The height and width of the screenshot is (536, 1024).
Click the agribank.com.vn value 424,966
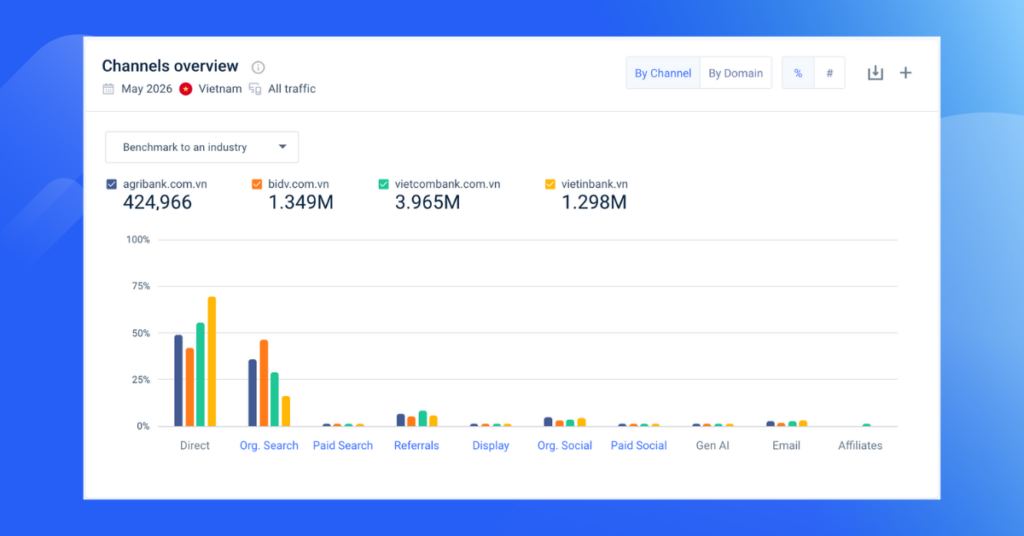pos(157,202)
